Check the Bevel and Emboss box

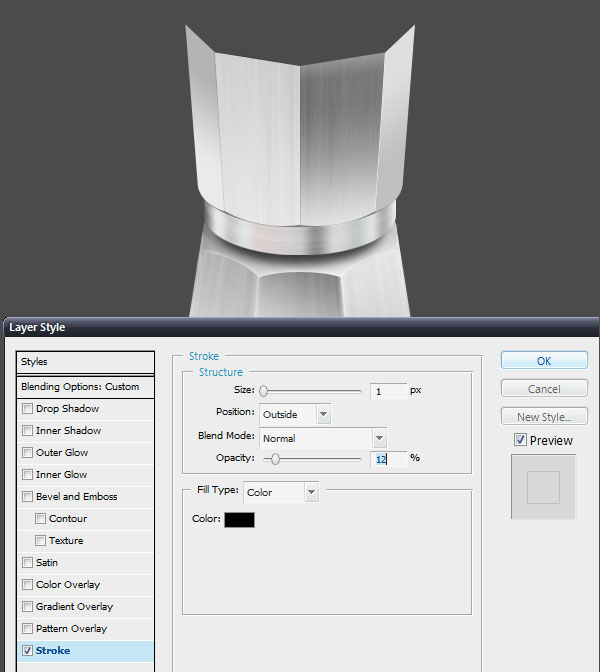coord(27,496)
